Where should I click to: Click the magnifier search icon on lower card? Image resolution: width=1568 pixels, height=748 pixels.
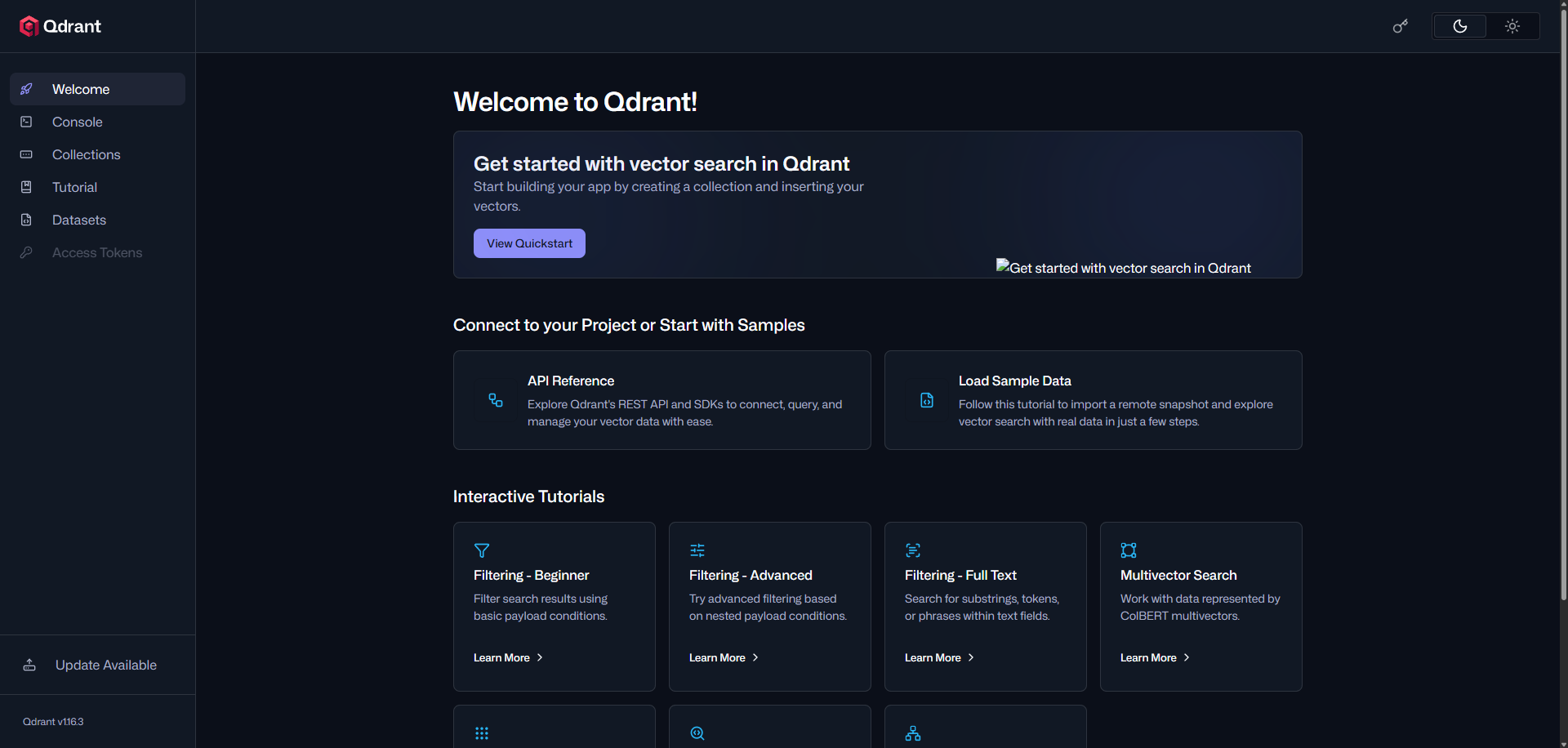[x=697, y=733]
